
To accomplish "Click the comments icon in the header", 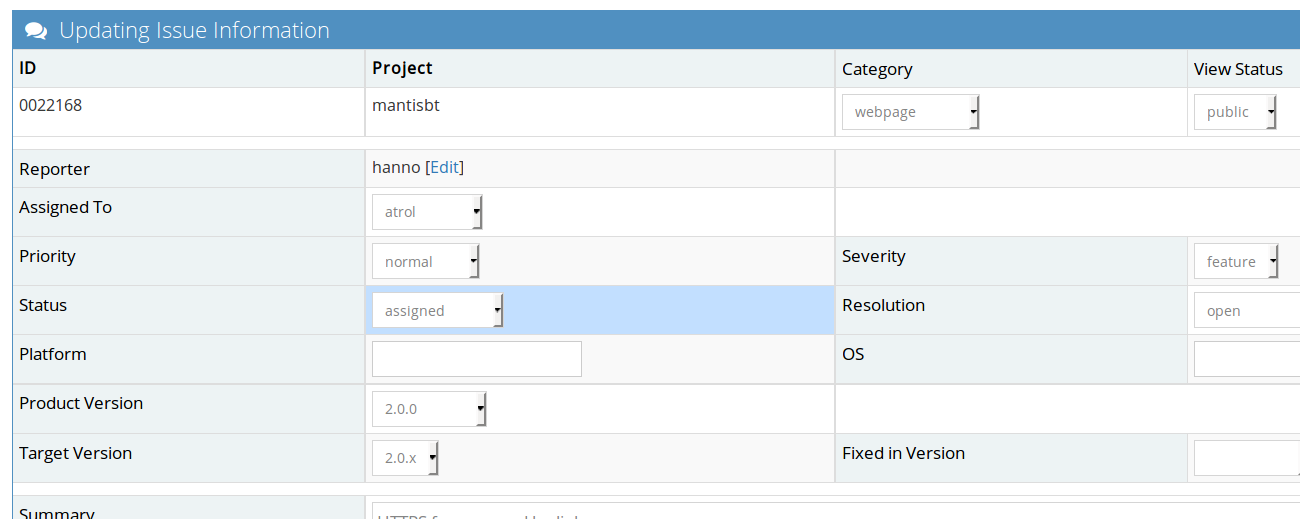I will 36,31.
